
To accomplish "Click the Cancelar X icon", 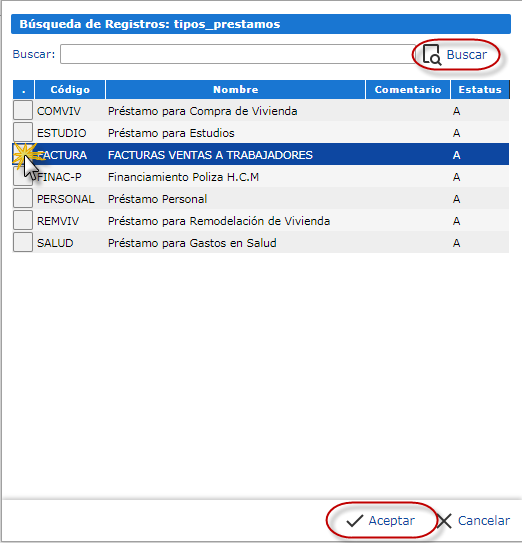I will coord(444,521).
